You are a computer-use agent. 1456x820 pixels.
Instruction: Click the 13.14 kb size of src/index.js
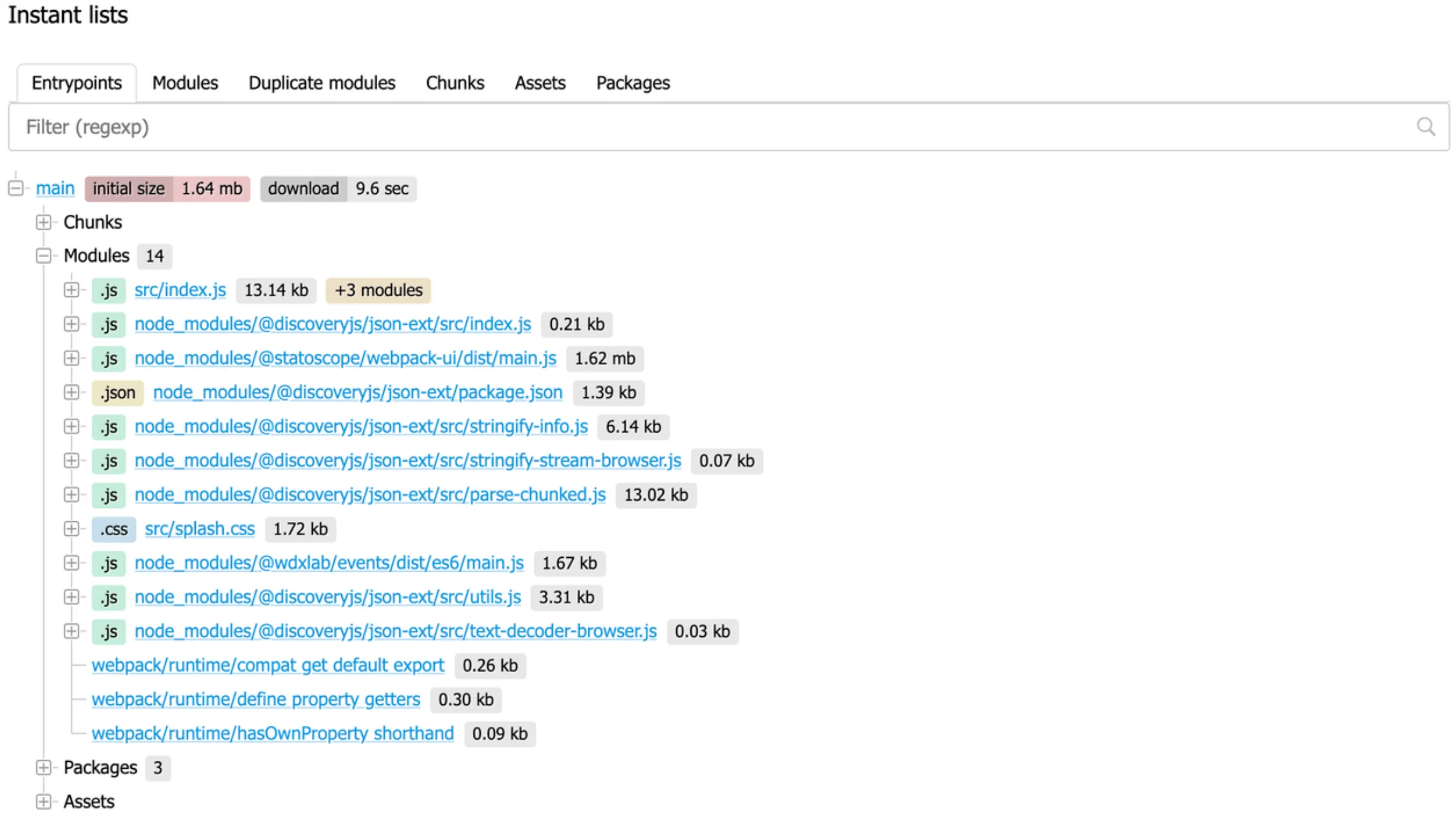(276, 290)
